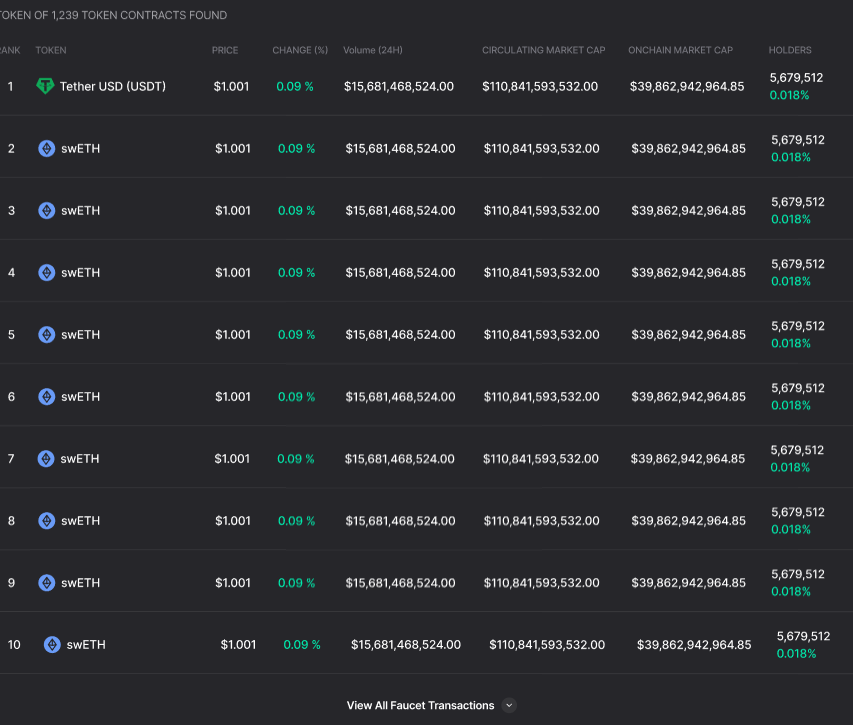The width and height of the screenshot is (853, 725).
Task: Expand the chevron beside View All Faucet Transactions
Action: point(509,705)
